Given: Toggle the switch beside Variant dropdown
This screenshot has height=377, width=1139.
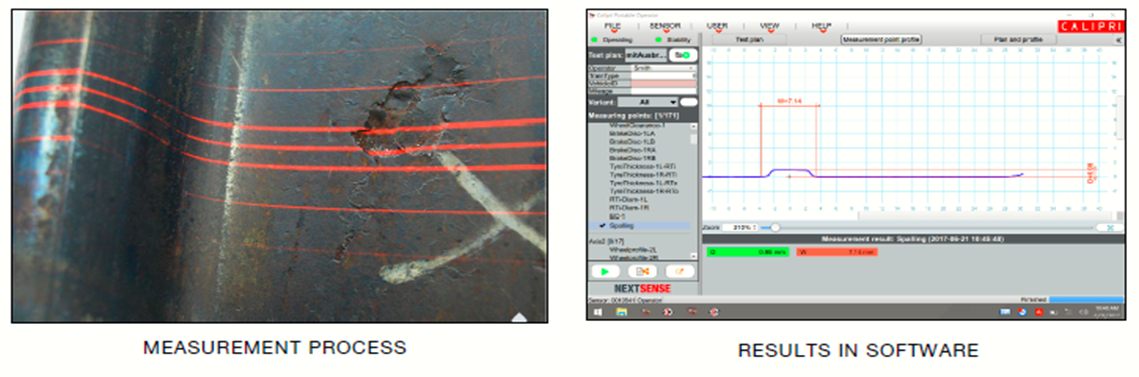Looking at the screenshot, I should tap(689, 102).
